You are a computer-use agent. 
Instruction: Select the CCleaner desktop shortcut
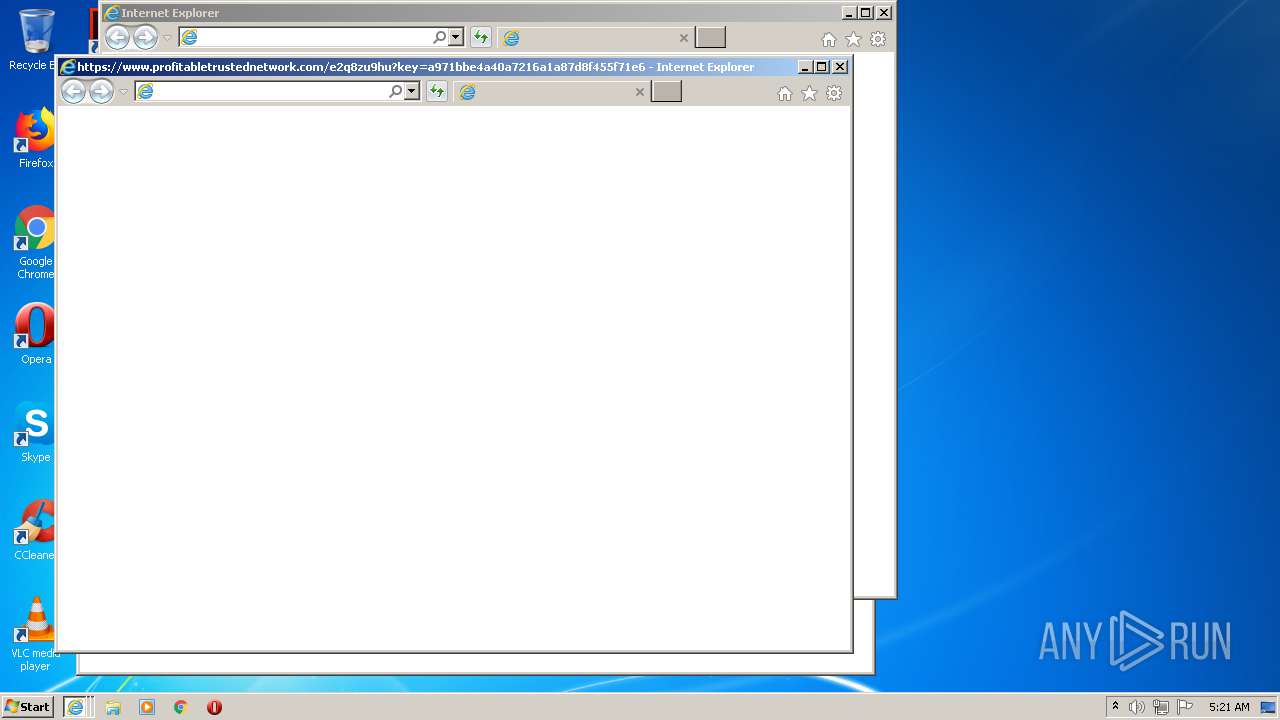[x=35, y=530]
